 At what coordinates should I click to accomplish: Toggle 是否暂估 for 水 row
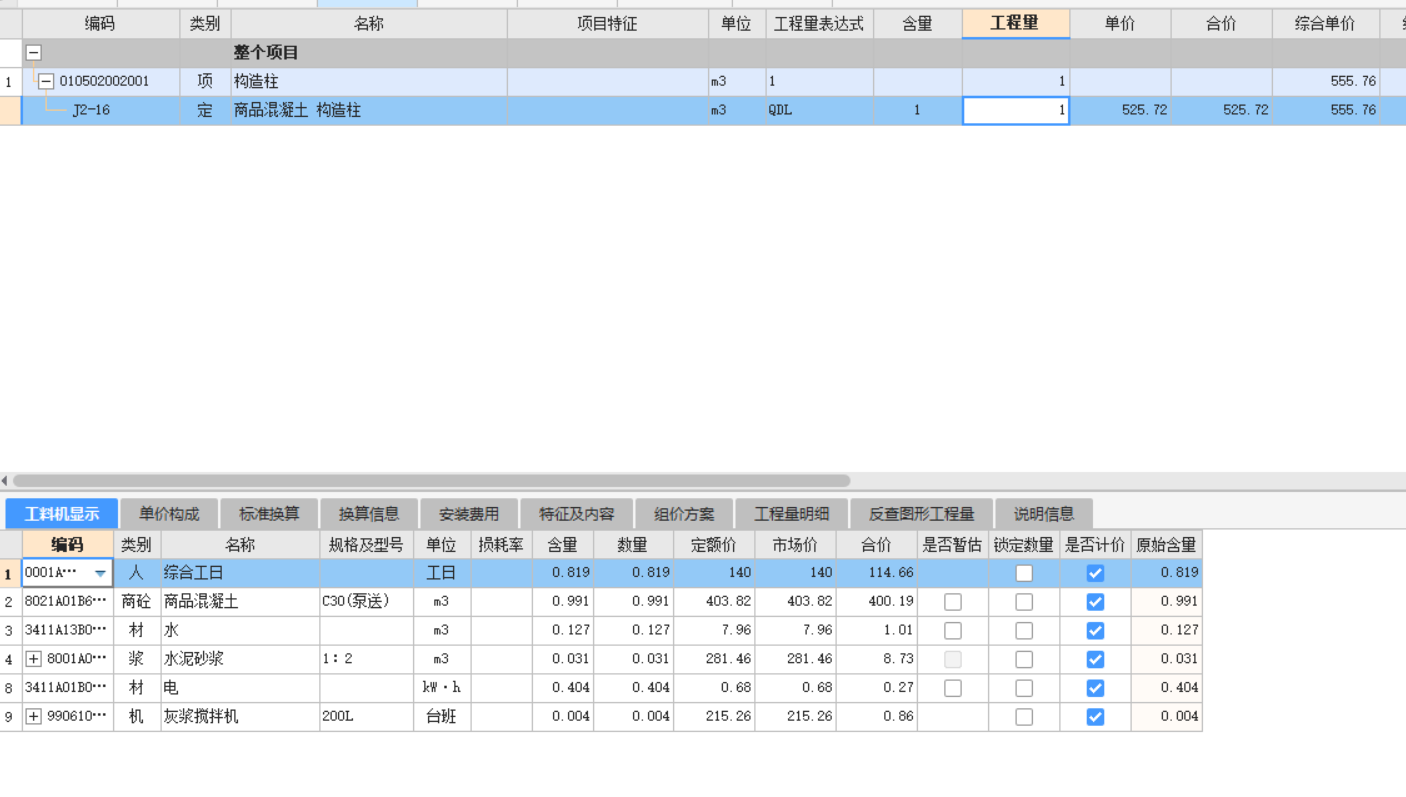click(x=953, y=631)
